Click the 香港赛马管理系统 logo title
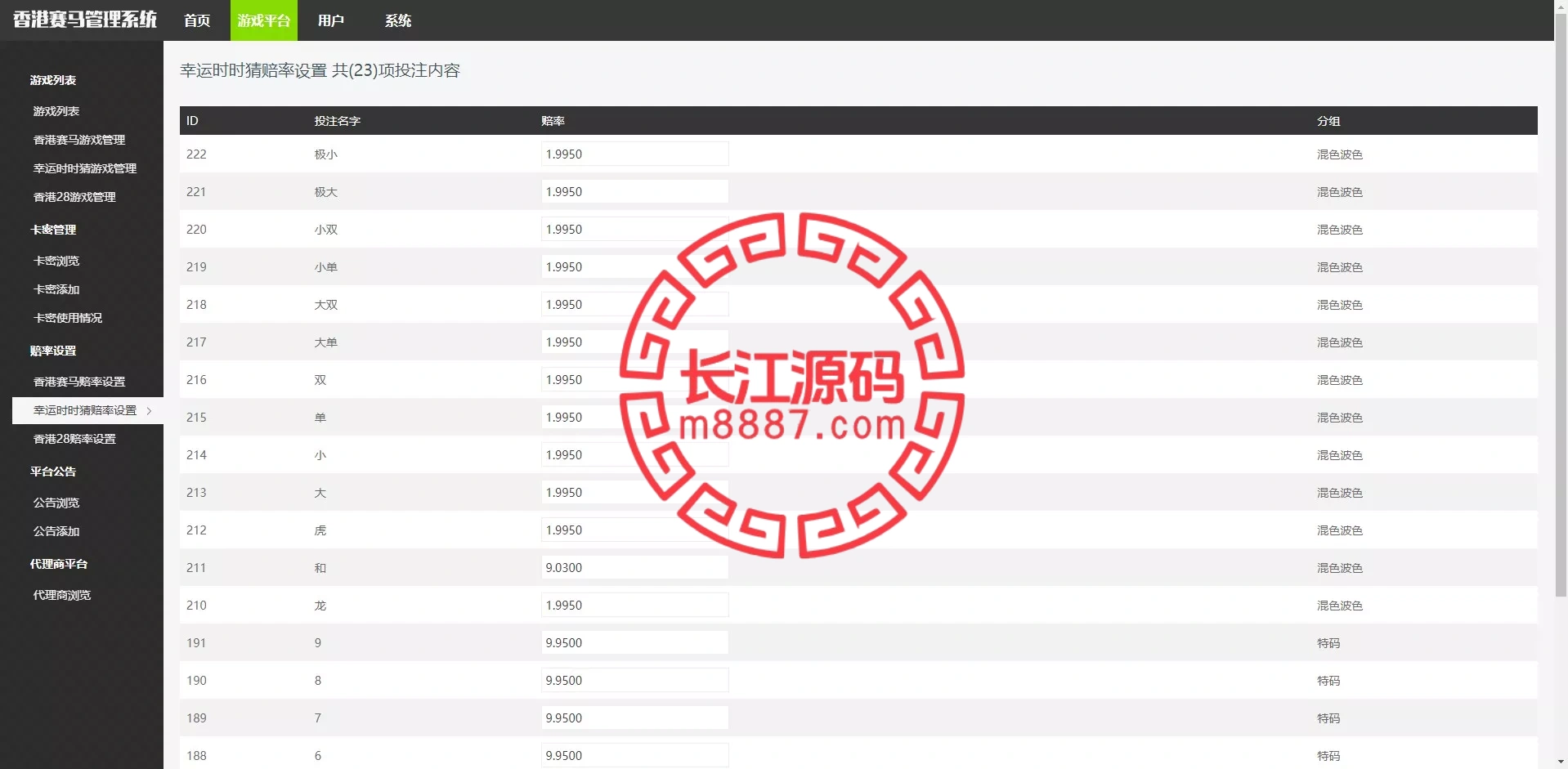Image resolution: width=1568 pixels, height=769 pixels. coord(85,20)
